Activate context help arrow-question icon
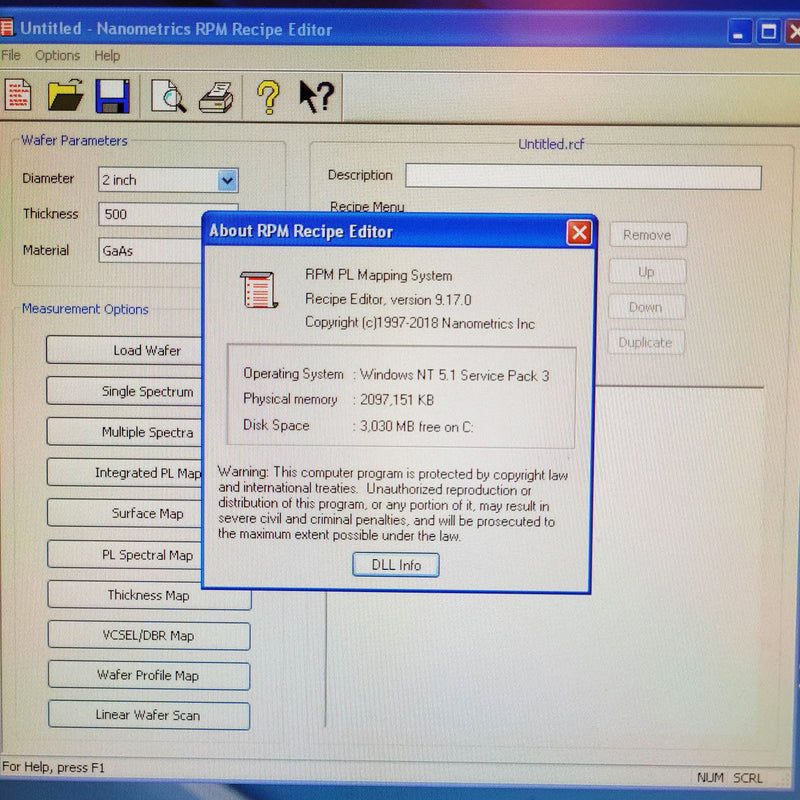Viewport: 800px width, 800px height. 316,96
